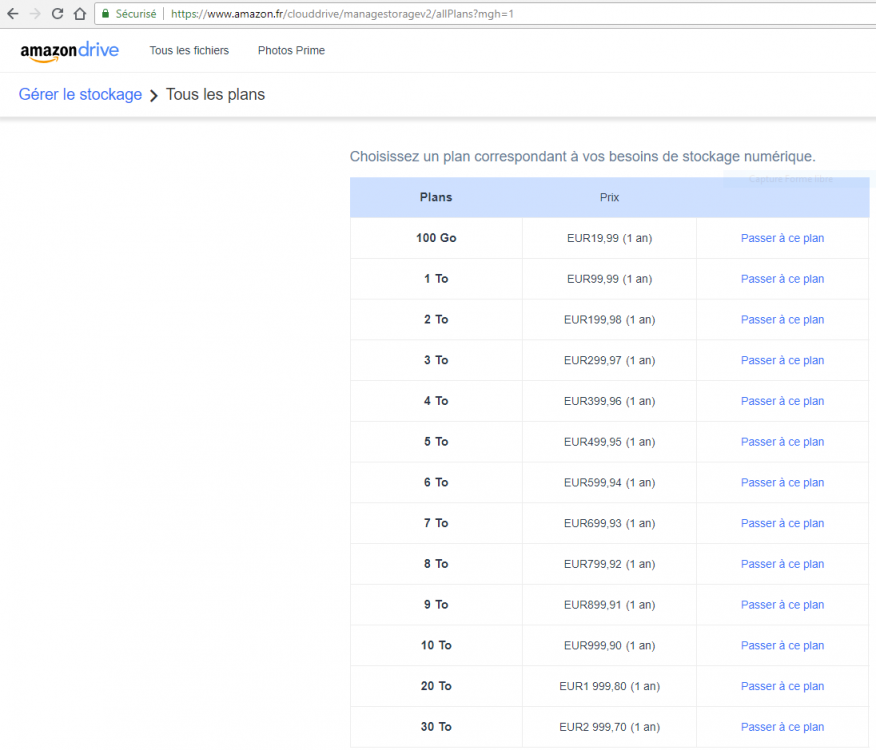
Task: Click the EUR699,93 (1 an) price
Action: (x=610, y=524)
